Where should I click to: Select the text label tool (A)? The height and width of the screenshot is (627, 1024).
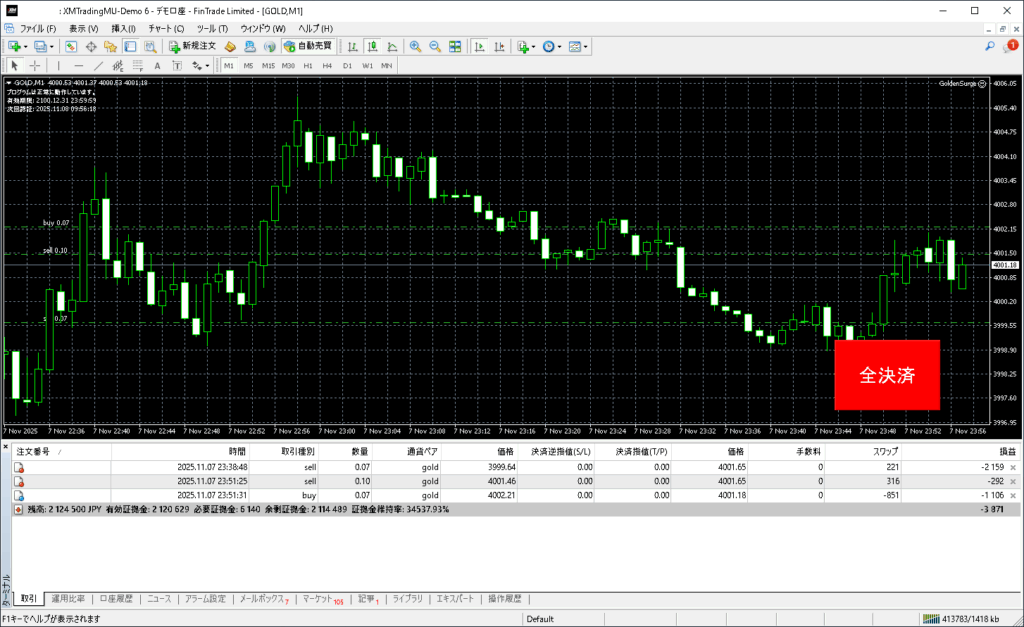click(x=157, y=65)
